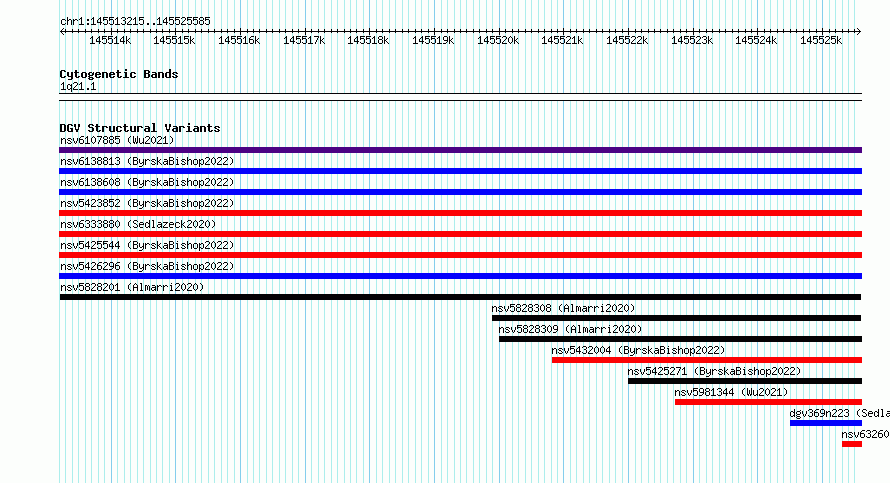
Task: Click the 145523k ruler label
Action: tap(692, 41)
